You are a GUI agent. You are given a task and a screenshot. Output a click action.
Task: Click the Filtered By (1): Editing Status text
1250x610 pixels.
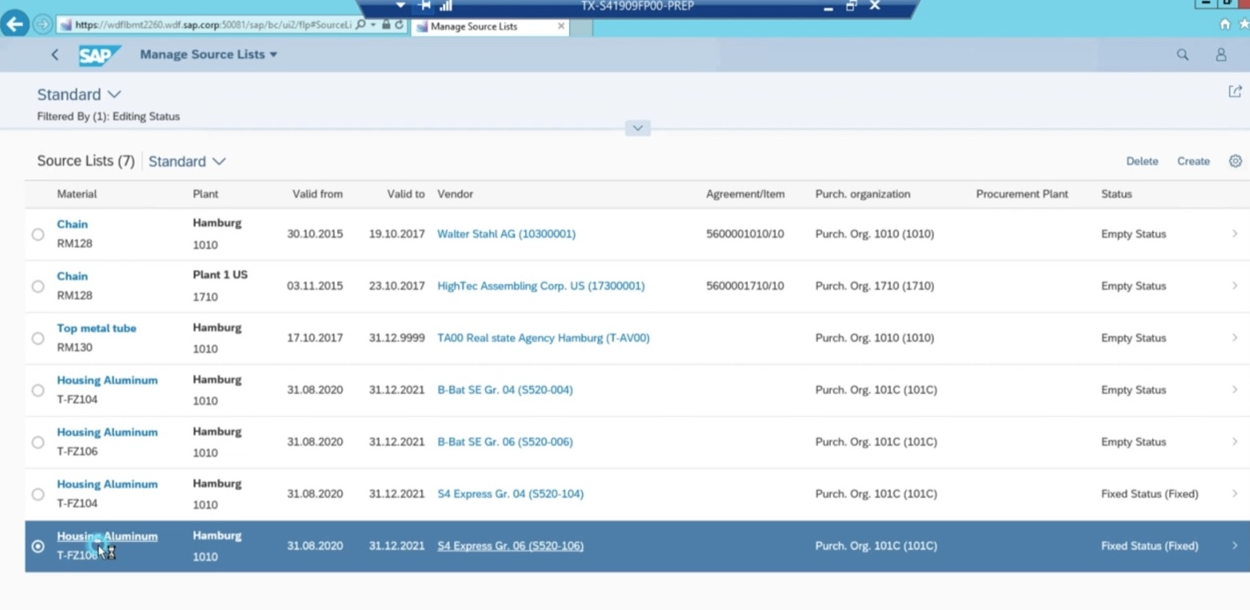point(108,117)
